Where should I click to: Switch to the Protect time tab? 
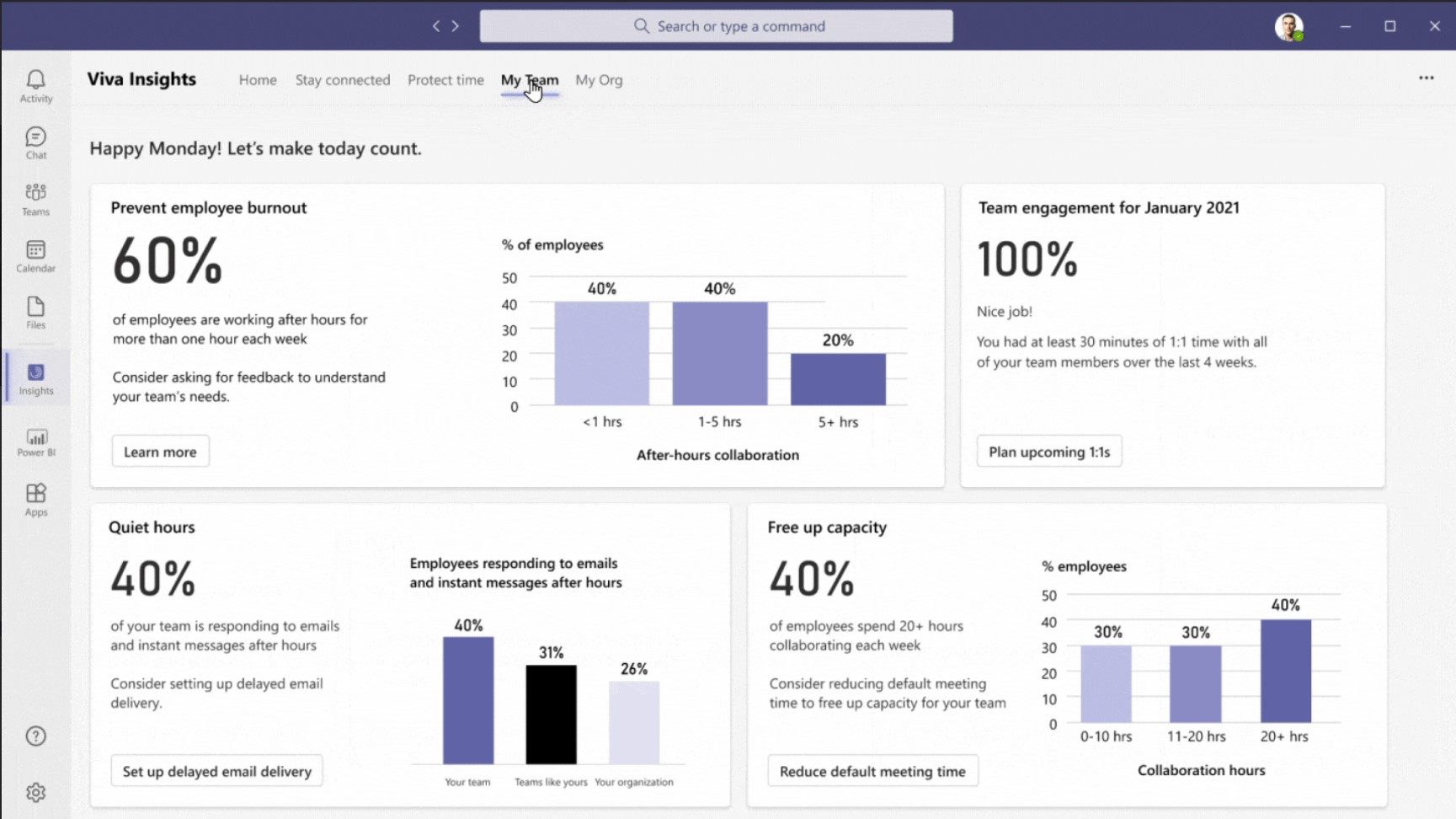click(445, 80)
